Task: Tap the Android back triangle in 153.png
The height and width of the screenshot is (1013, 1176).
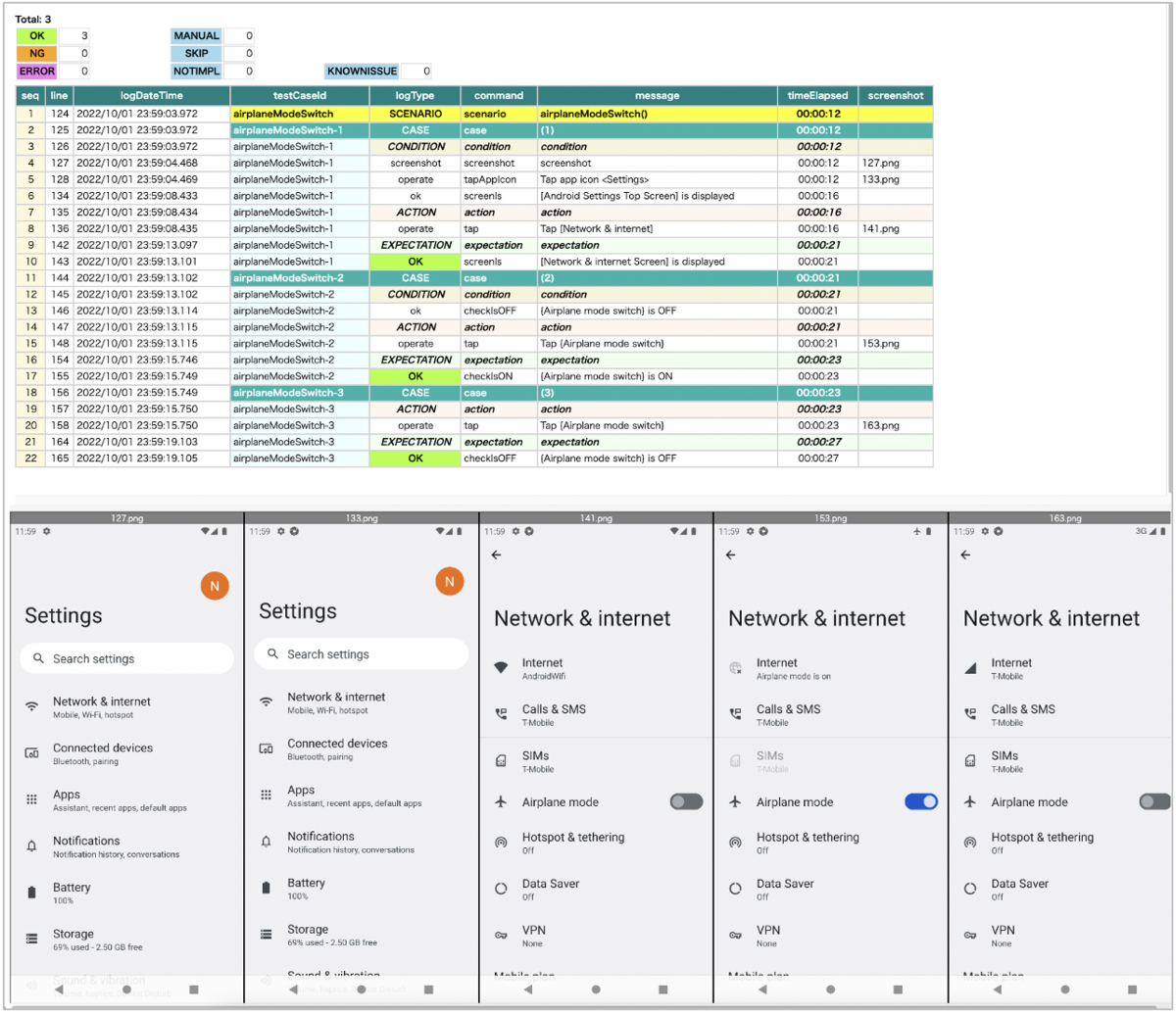Action: (x=762, y=989)
